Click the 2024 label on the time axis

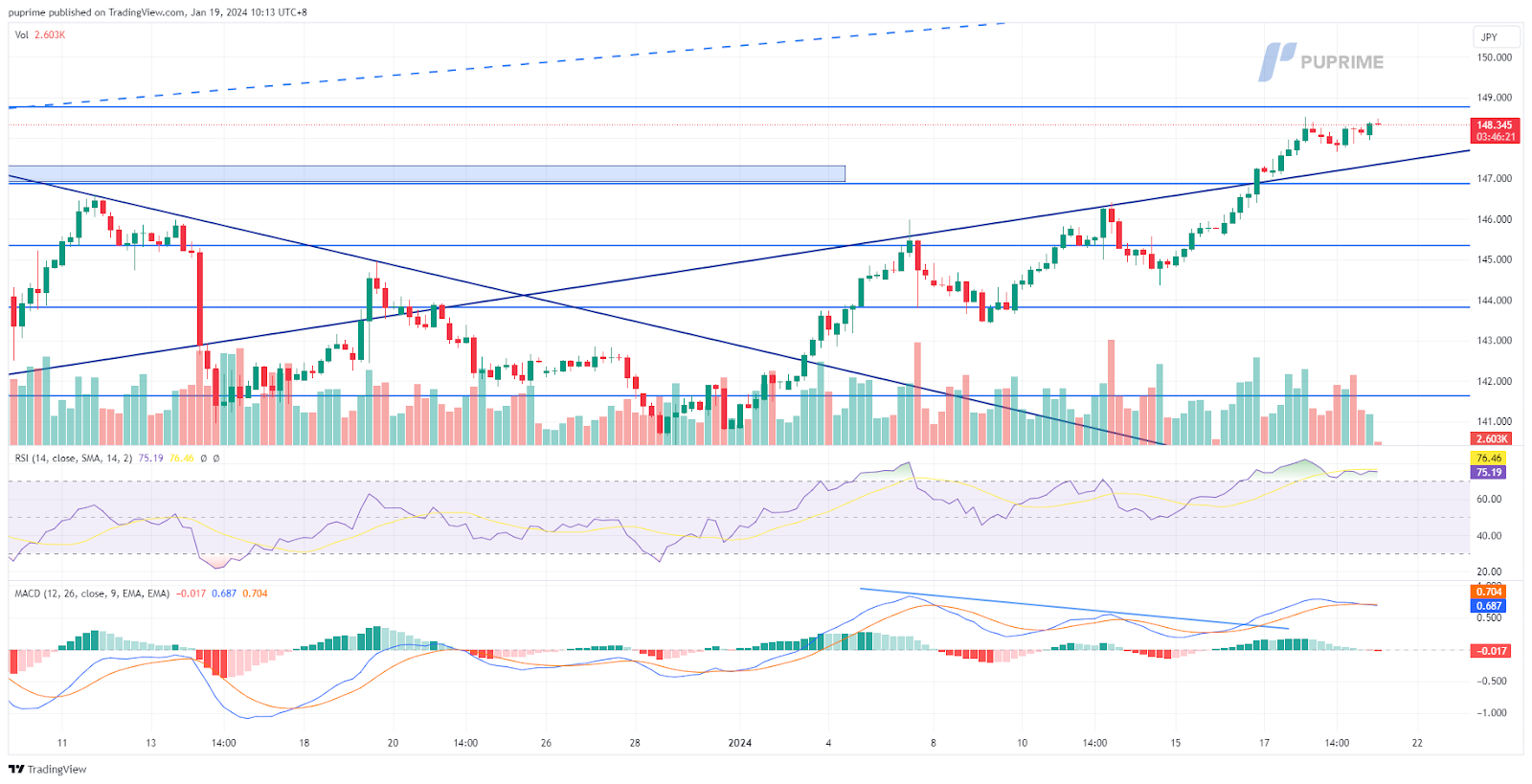(x=740, y=743)
